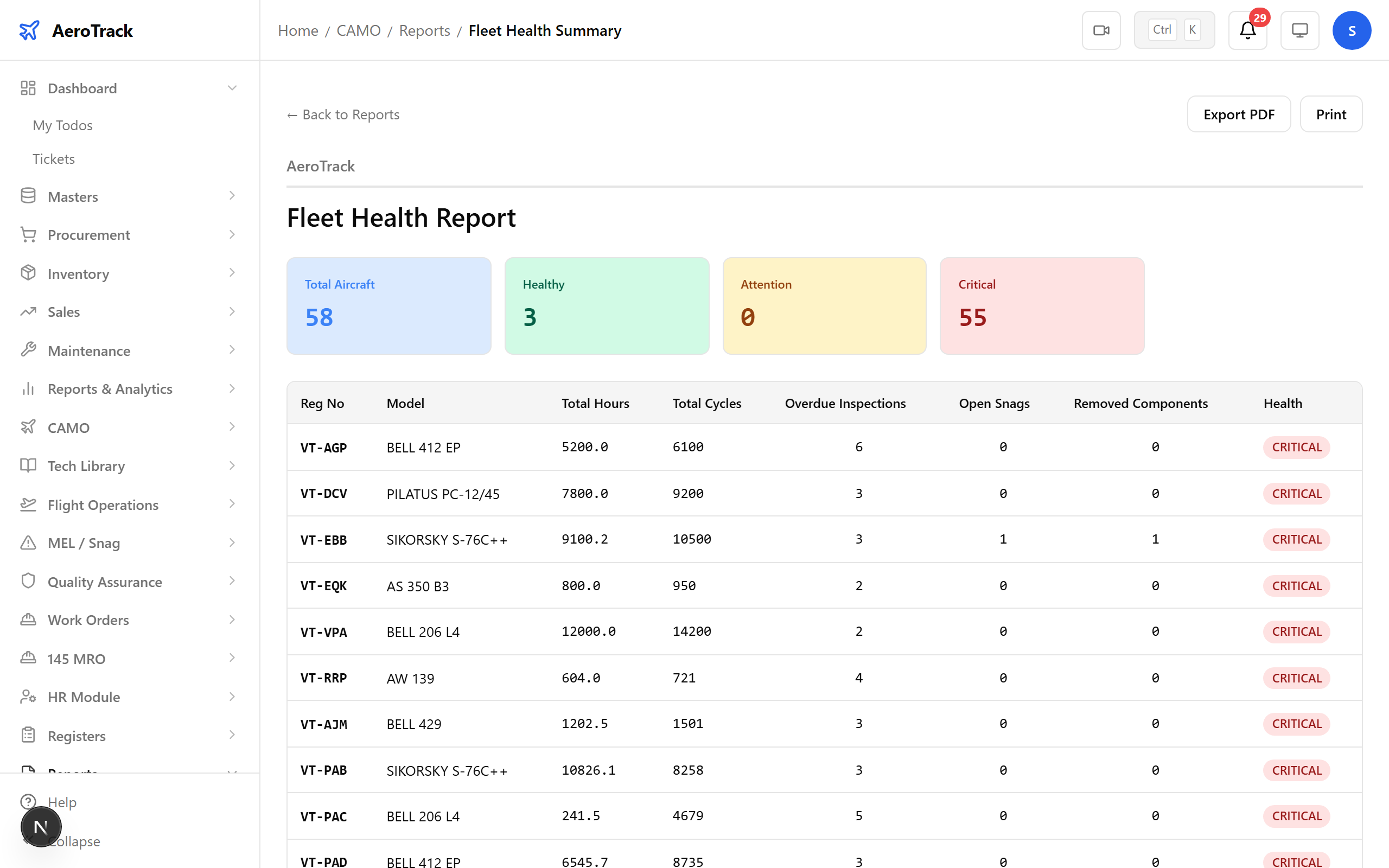The width and height of the screenshot is (1389, 868).
Task: Open CAMO from the breadcrumb trail
Action: (x=359, y=30)
